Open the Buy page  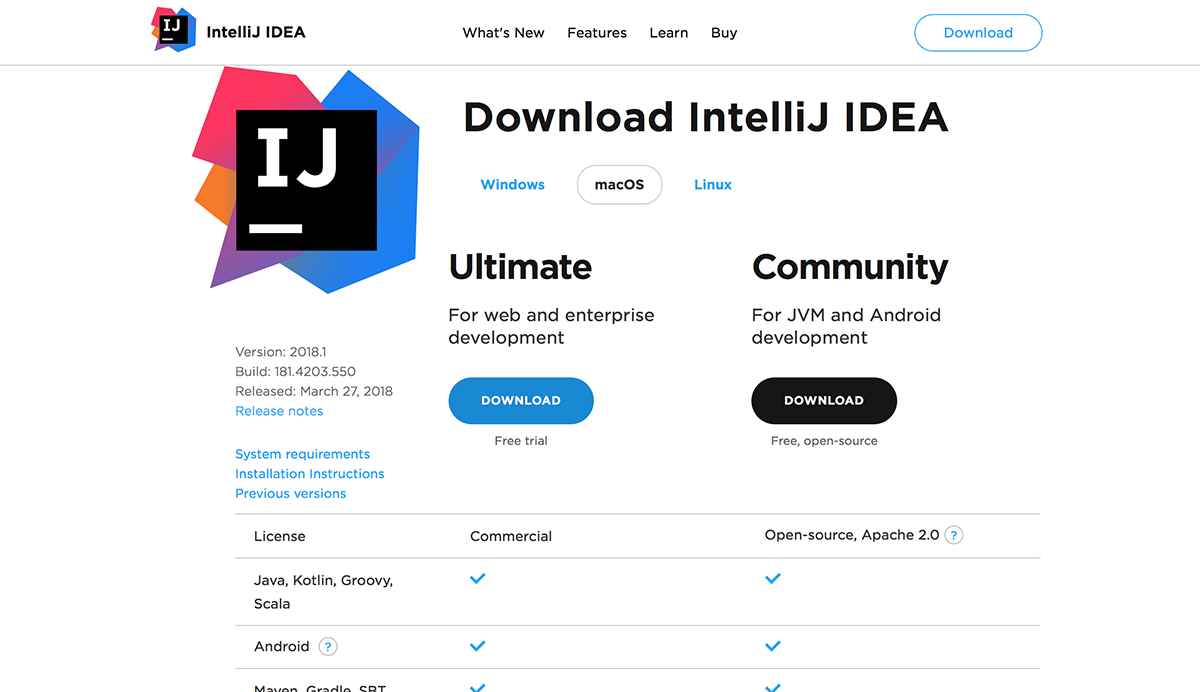coord(723,32)
